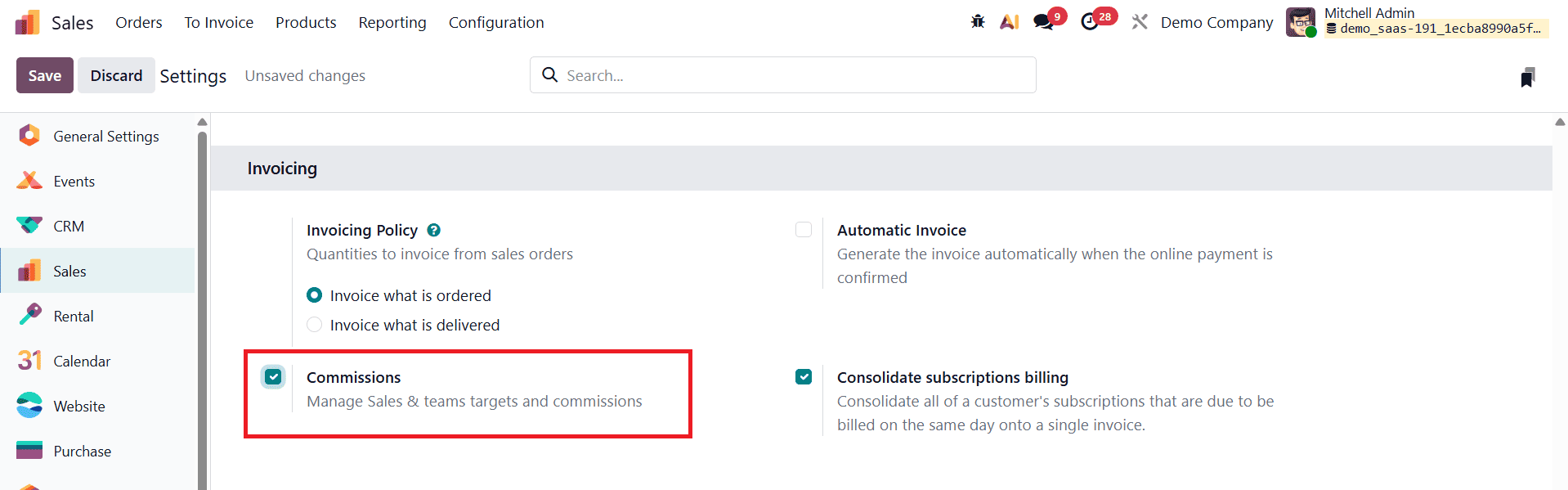The height and width of the screenshot is (490, 1568).
Task: Click the developer tools wrench icon
Action: pyautogui.click(x=1140, y=22)
